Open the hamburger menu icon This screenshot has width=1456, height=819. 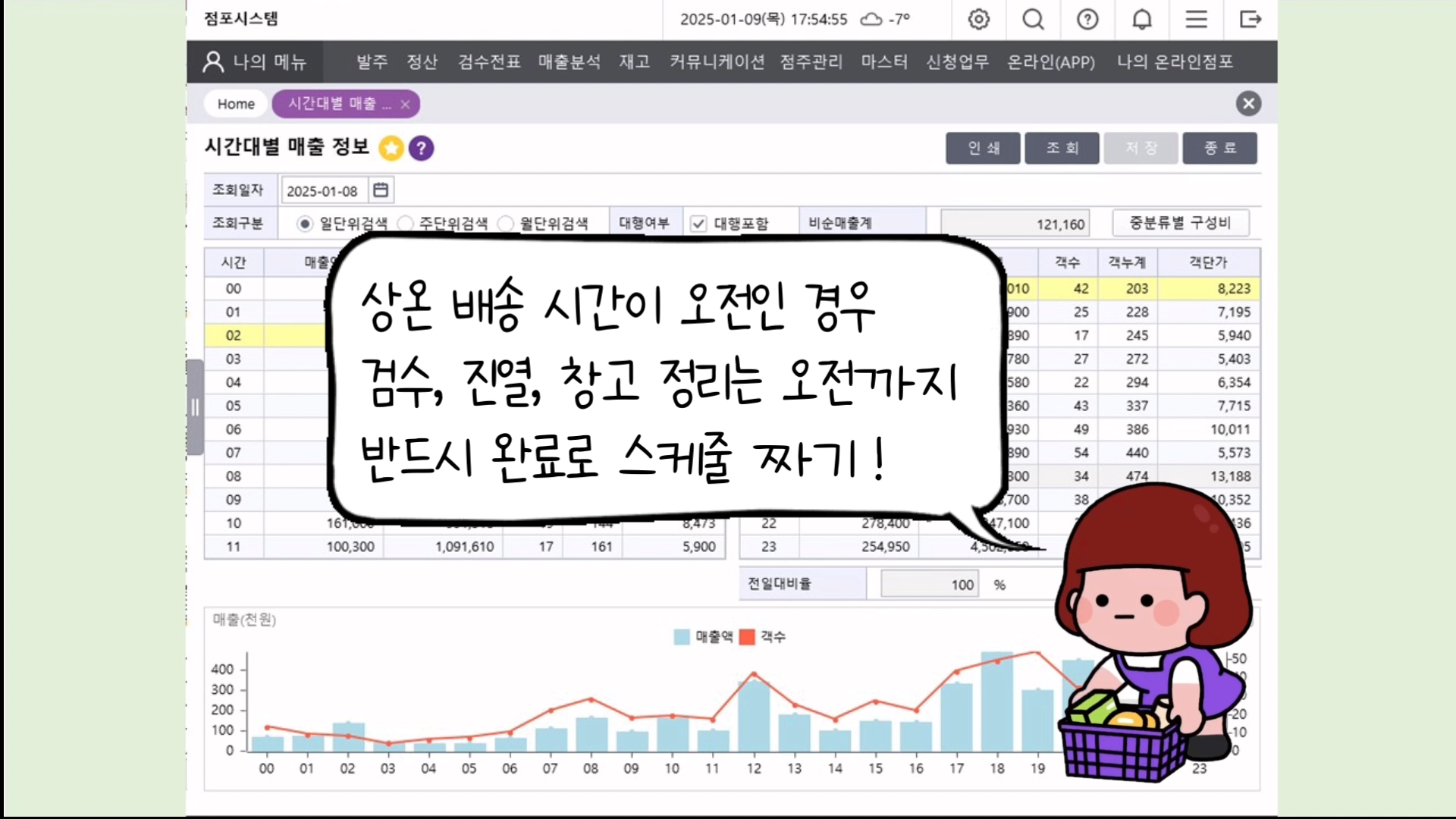coord(1196,19)
